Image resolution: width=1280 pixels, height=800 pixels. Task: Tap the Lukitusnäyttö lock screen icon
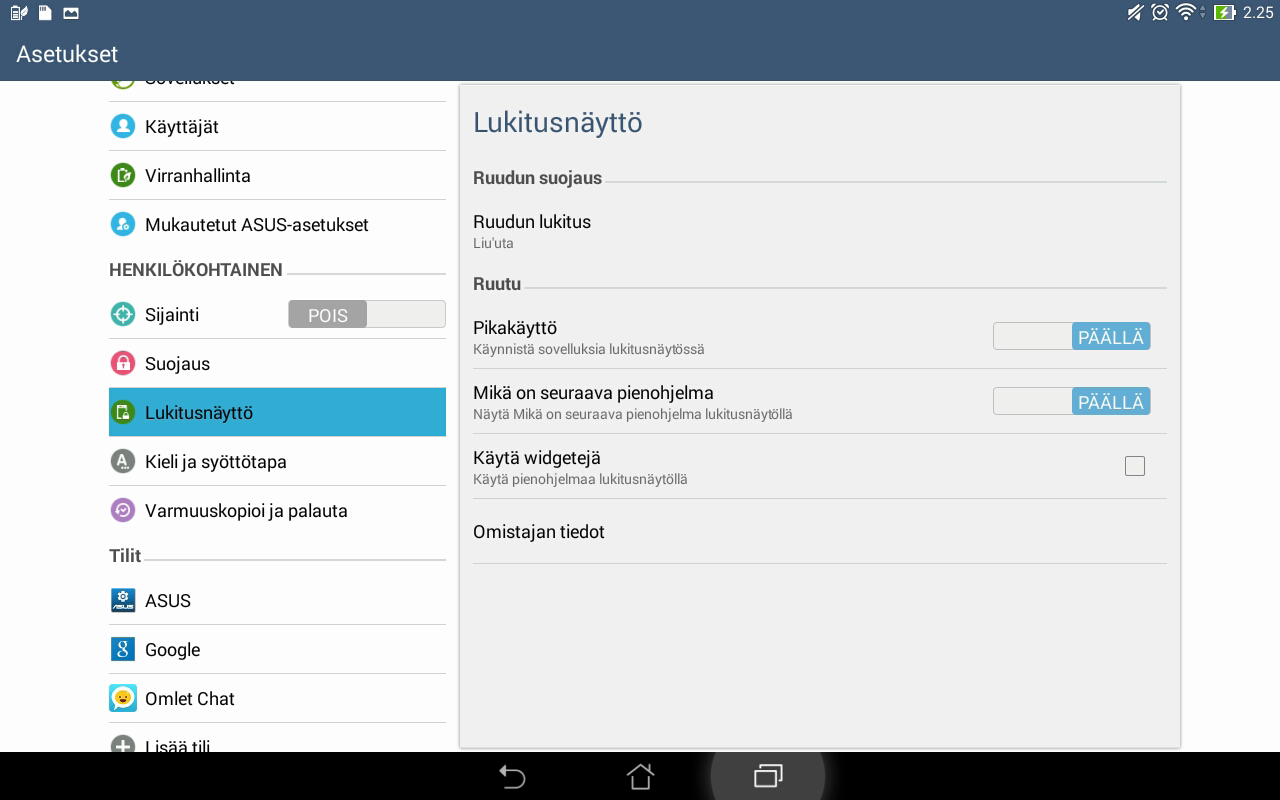[122, 412]
